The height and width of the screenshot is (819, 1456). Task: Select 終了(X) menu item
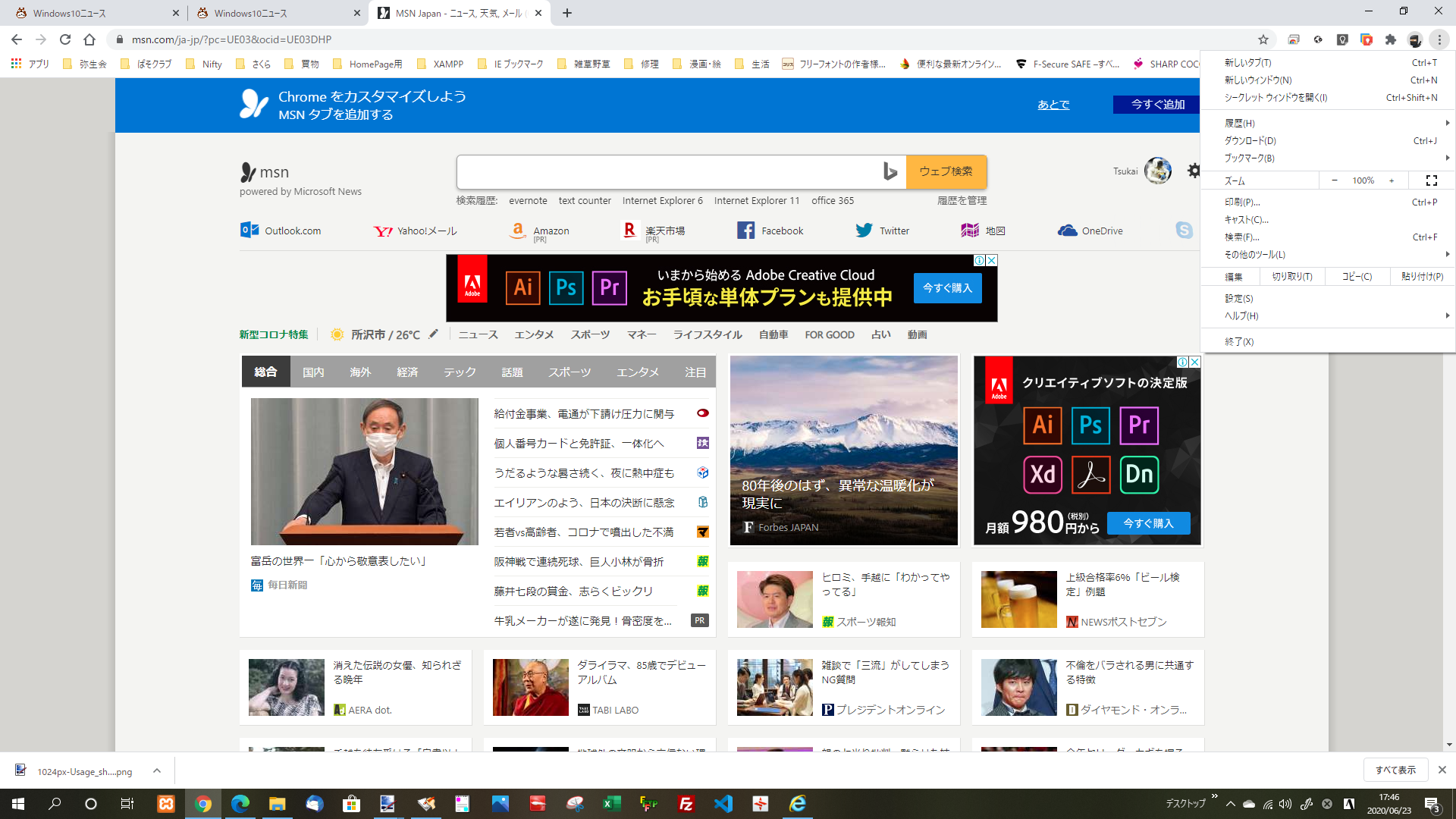[1327, 341]
